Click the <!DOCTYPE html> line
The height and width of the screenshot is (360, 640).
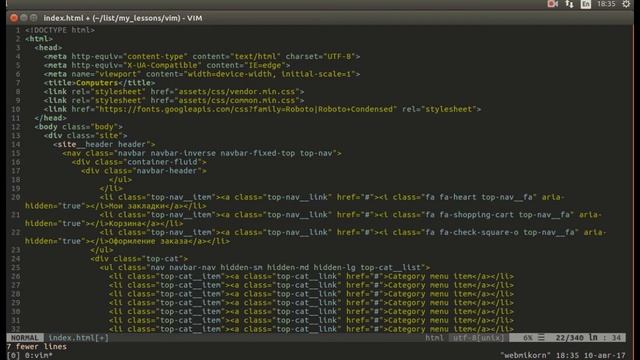[x=60, y=30]
